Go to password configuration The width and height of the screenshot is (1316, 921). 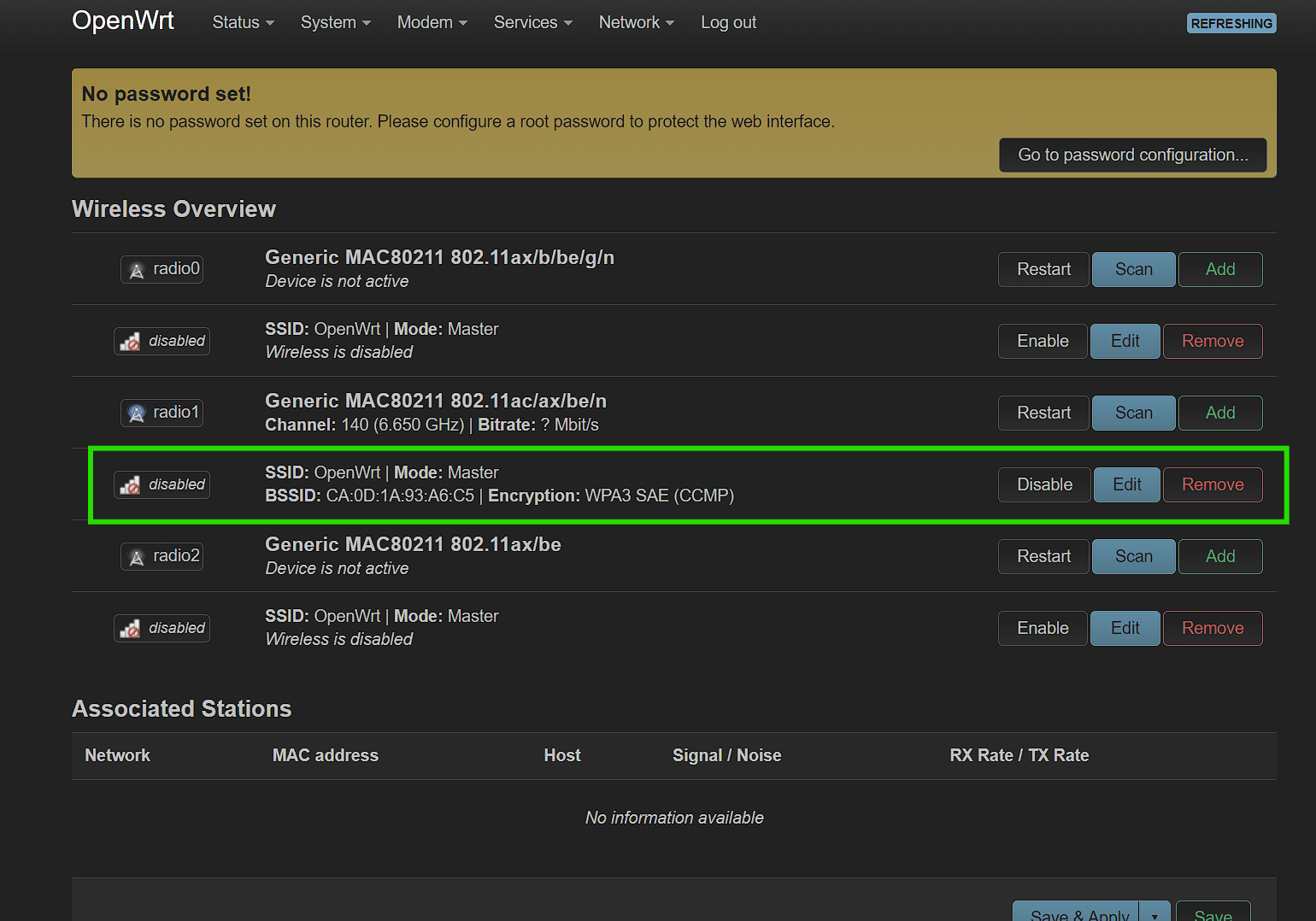[1132, 155]
